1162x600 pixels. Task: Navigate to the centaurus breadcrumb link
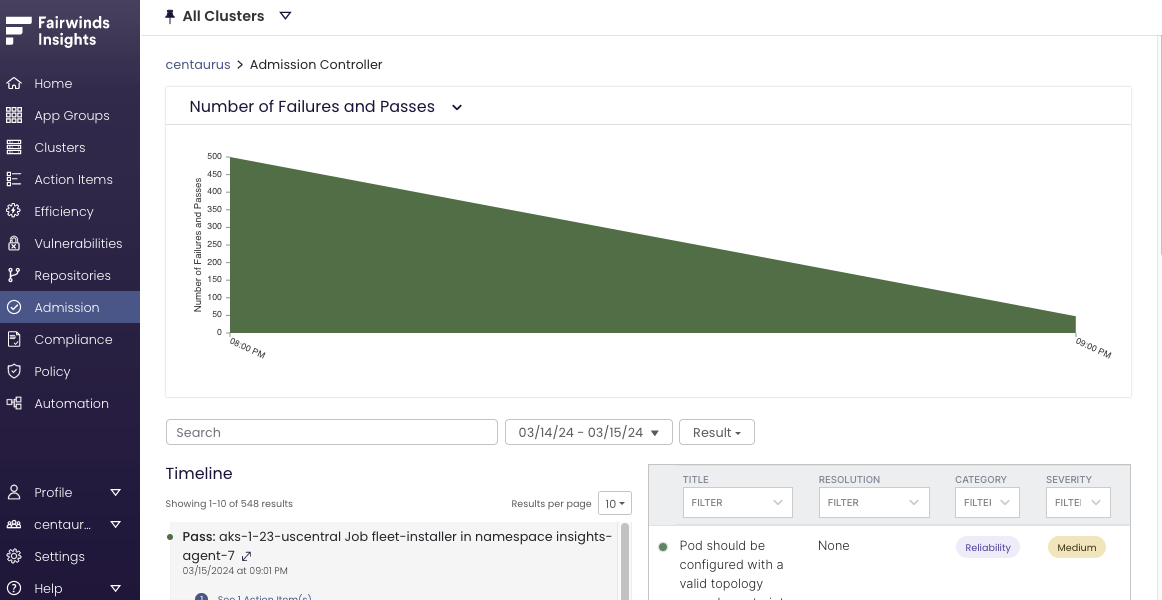197,64
